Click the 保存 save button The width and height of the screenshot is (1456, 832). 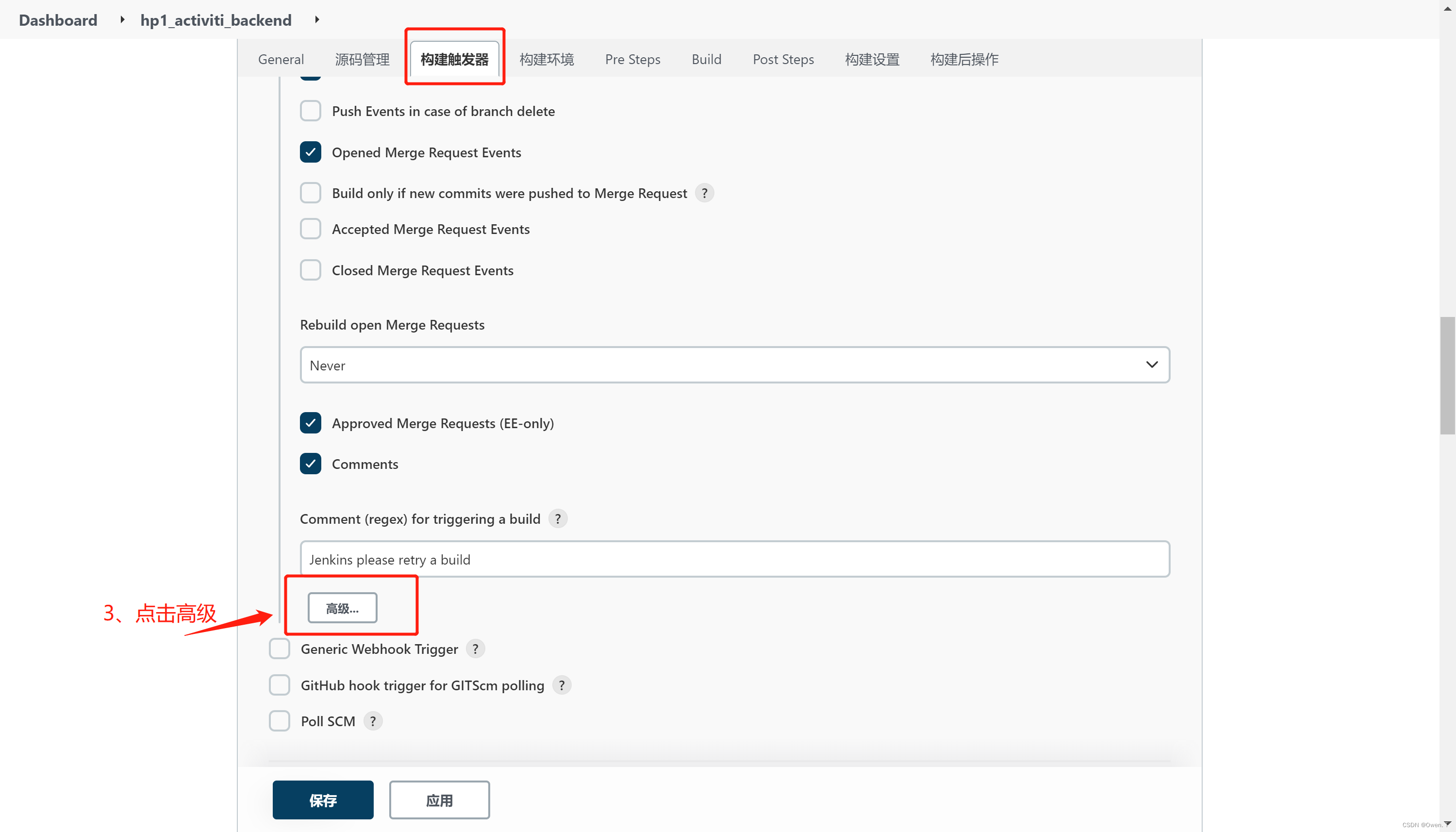(x=323, y=800)
